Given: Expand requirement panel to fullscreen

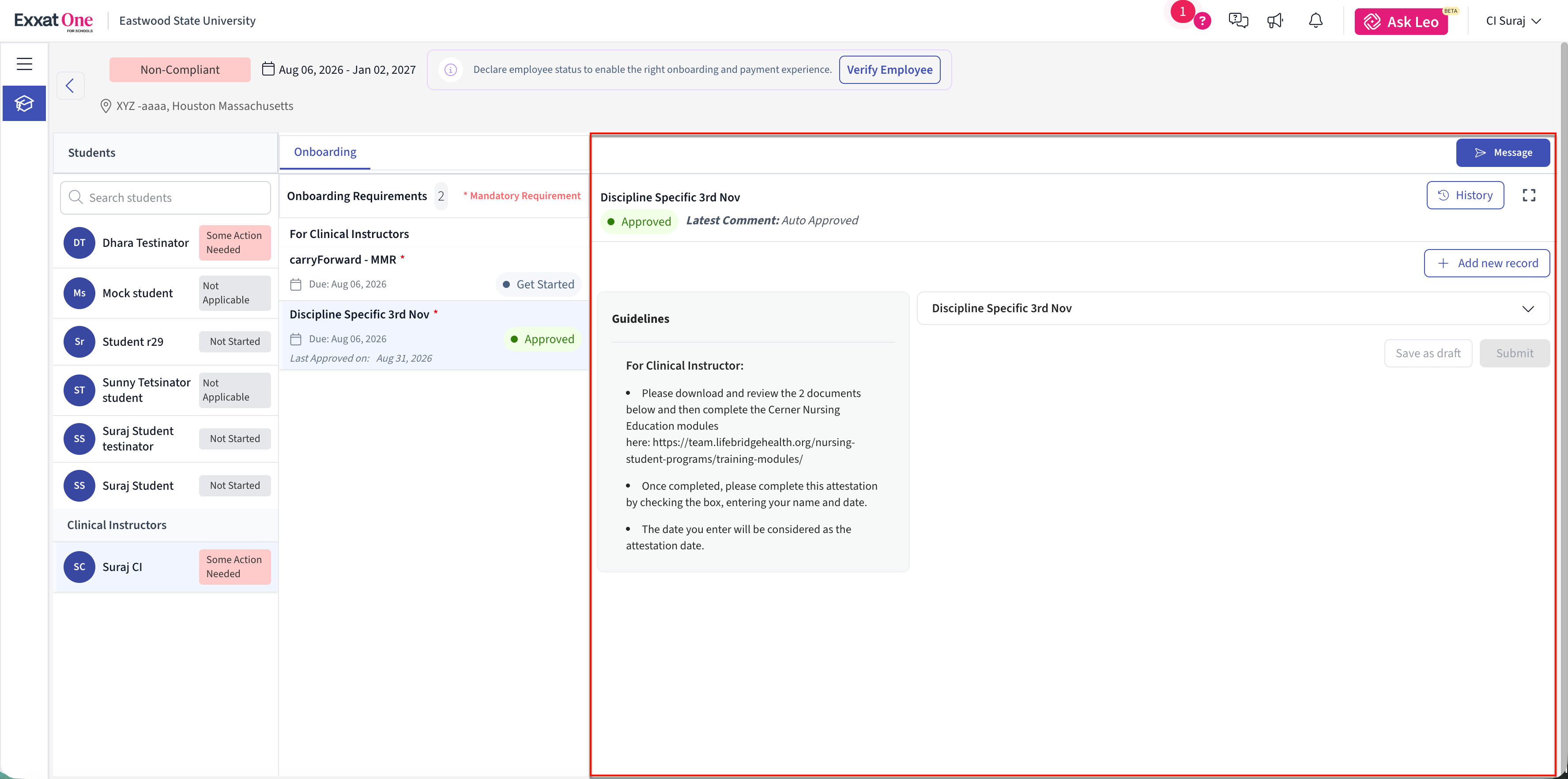Looking at the screenshot, I should [x=1528, y=196].
